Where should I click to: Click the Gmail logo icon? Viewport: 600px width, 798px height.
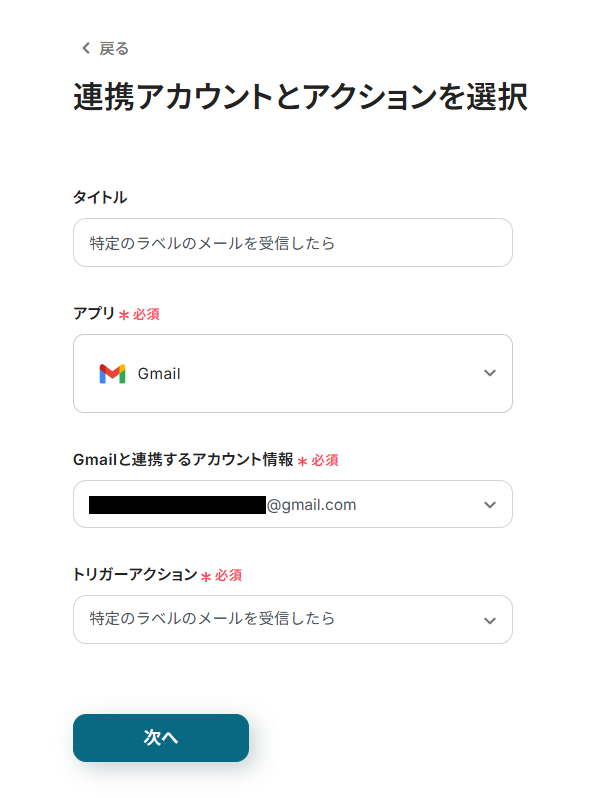click(112, 374)
